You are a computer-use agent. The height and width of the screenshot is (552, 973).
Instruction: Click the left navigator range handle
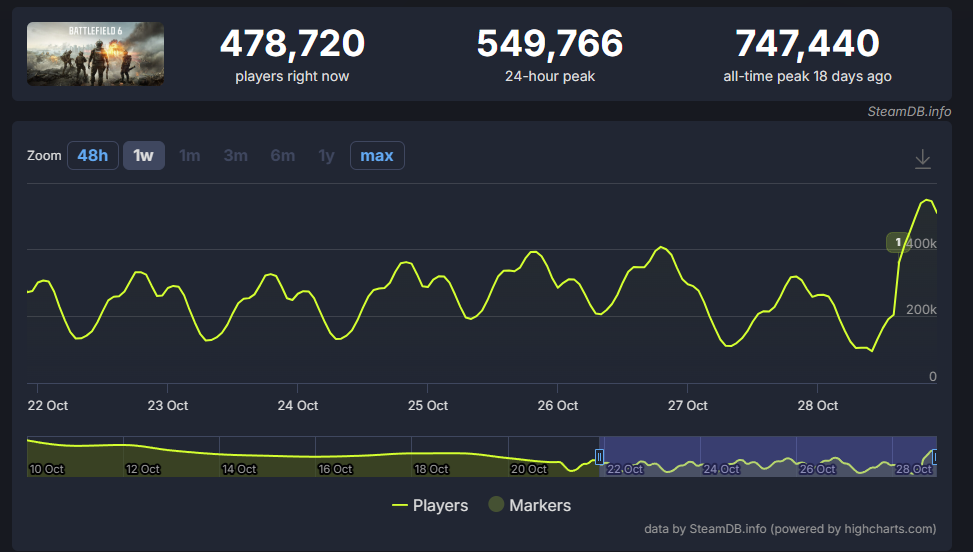[599, 457]
